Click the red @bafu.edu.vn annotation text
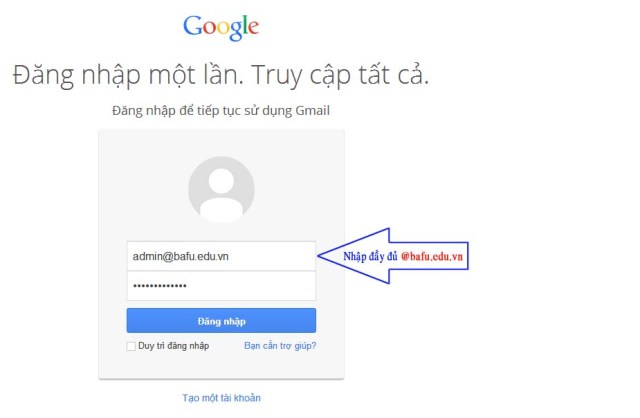The image size is (640, 418). click(432, 256)
